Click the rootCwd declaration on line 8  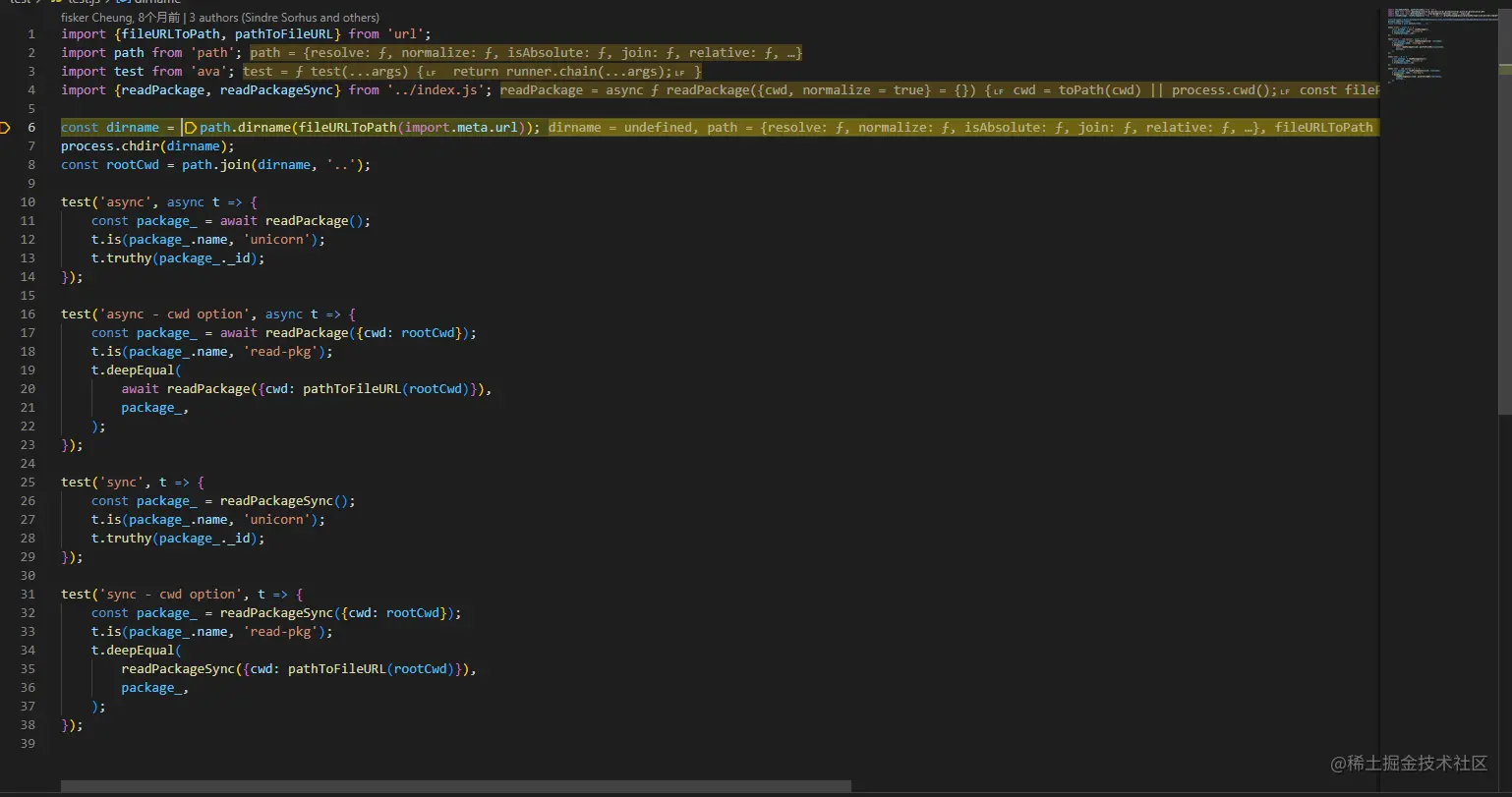(x=133, y=165)
